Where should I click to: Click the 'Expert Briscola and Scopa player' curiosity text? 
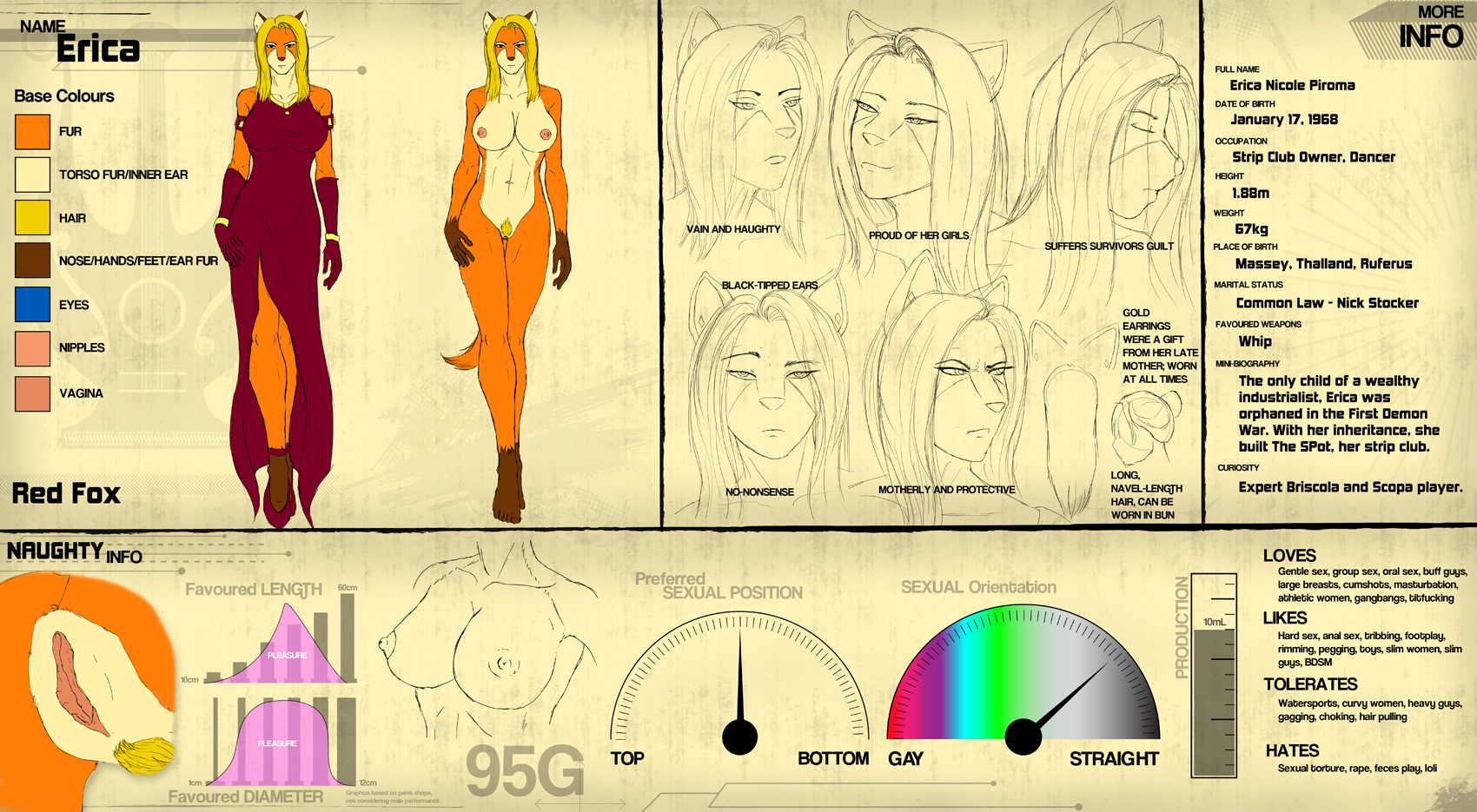point(1349,487)
